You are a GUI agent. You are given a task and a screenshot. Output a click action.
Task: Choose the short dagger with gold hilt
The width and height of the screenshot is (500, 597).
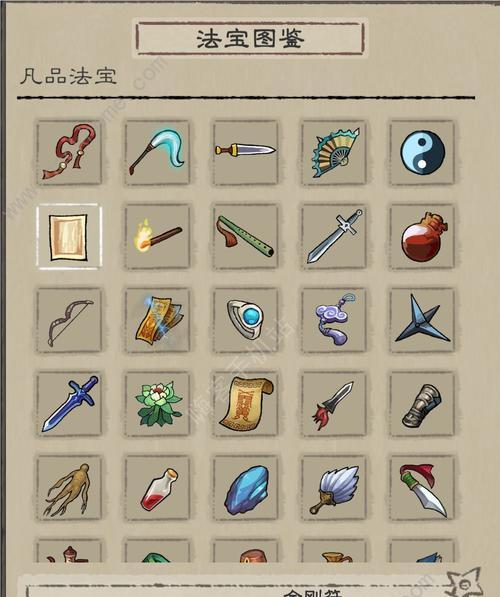coord(246,152)
